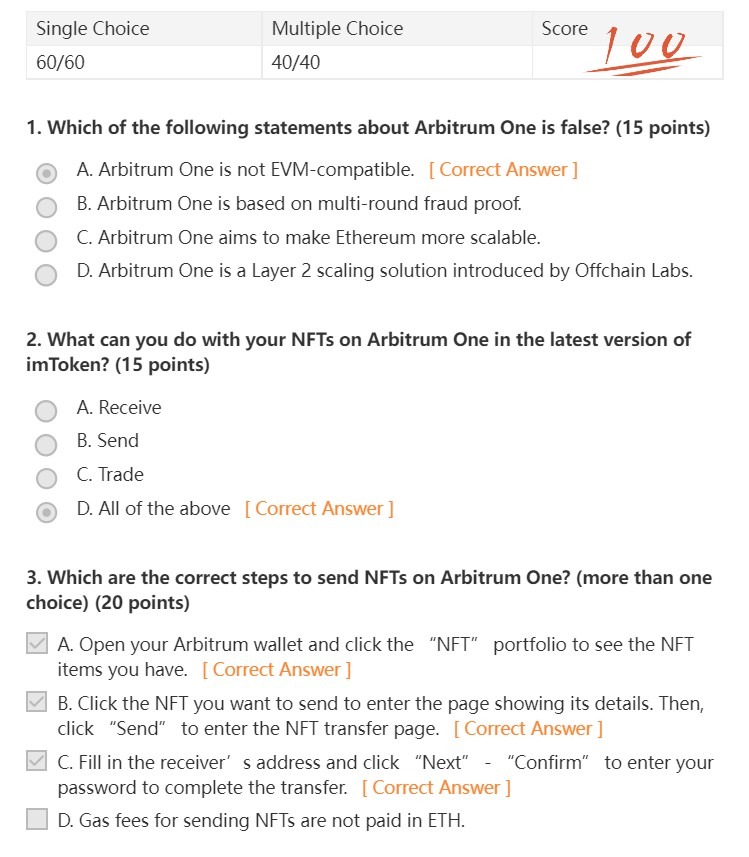Select radio option A, not EVM-compatible
This screenshot has width=749, height=857.
46,173
